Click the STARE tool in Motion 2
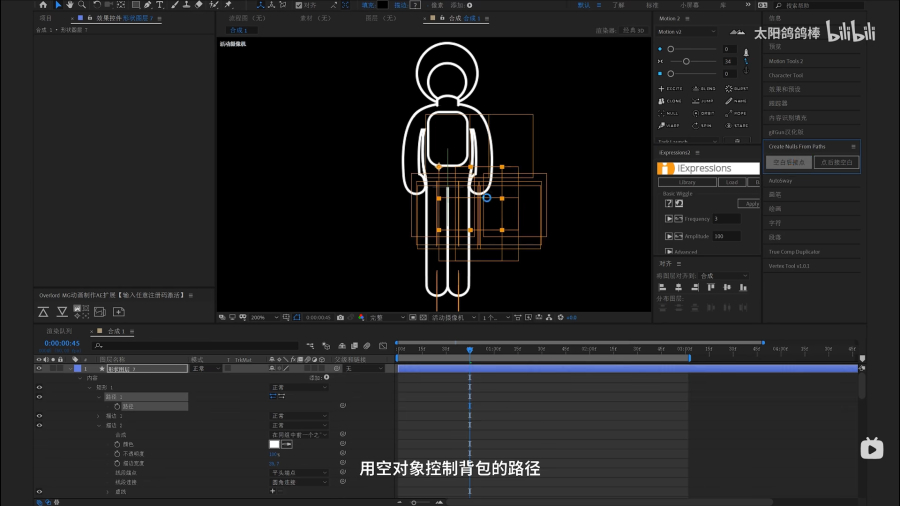 click(x=737, y=126)
